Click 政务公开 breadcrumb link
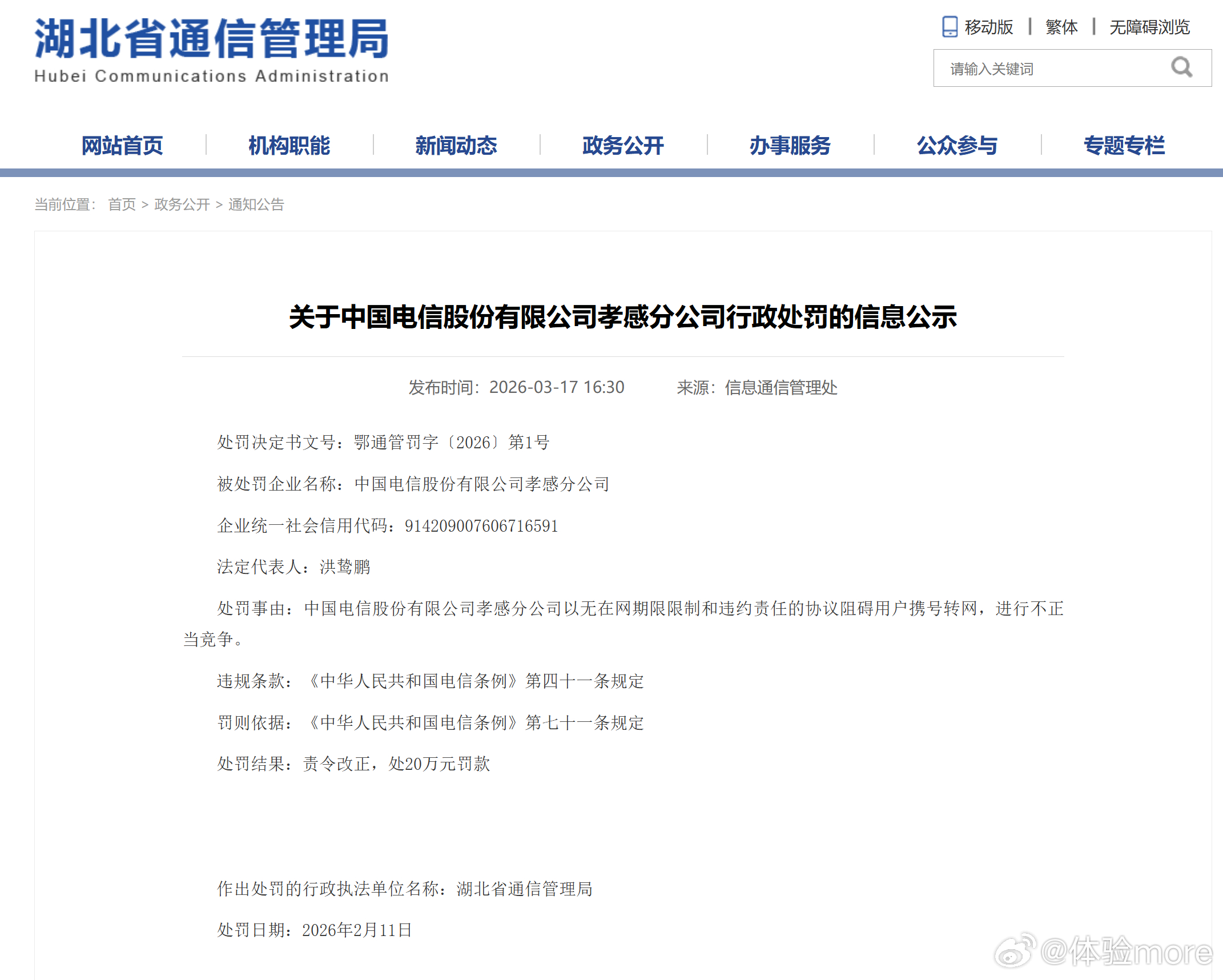Screen dimensions: 1223x980 pos(182,204)
